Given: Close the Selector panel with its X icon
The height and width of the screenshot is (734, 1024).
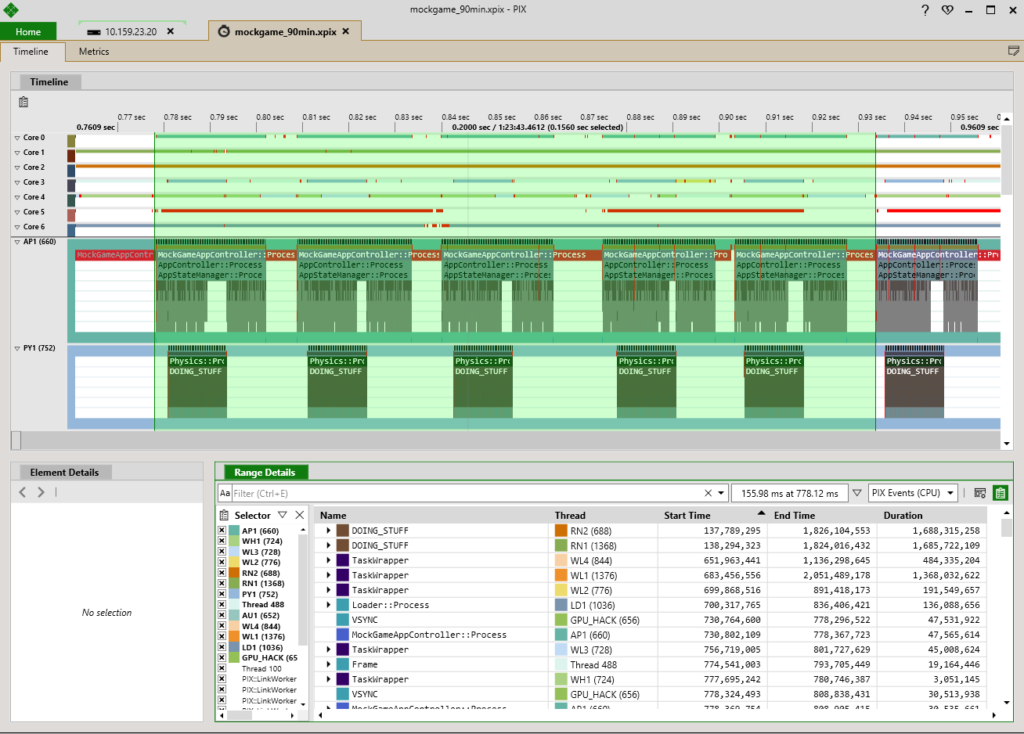Looking at the screenshot, I should coord(299,515).
